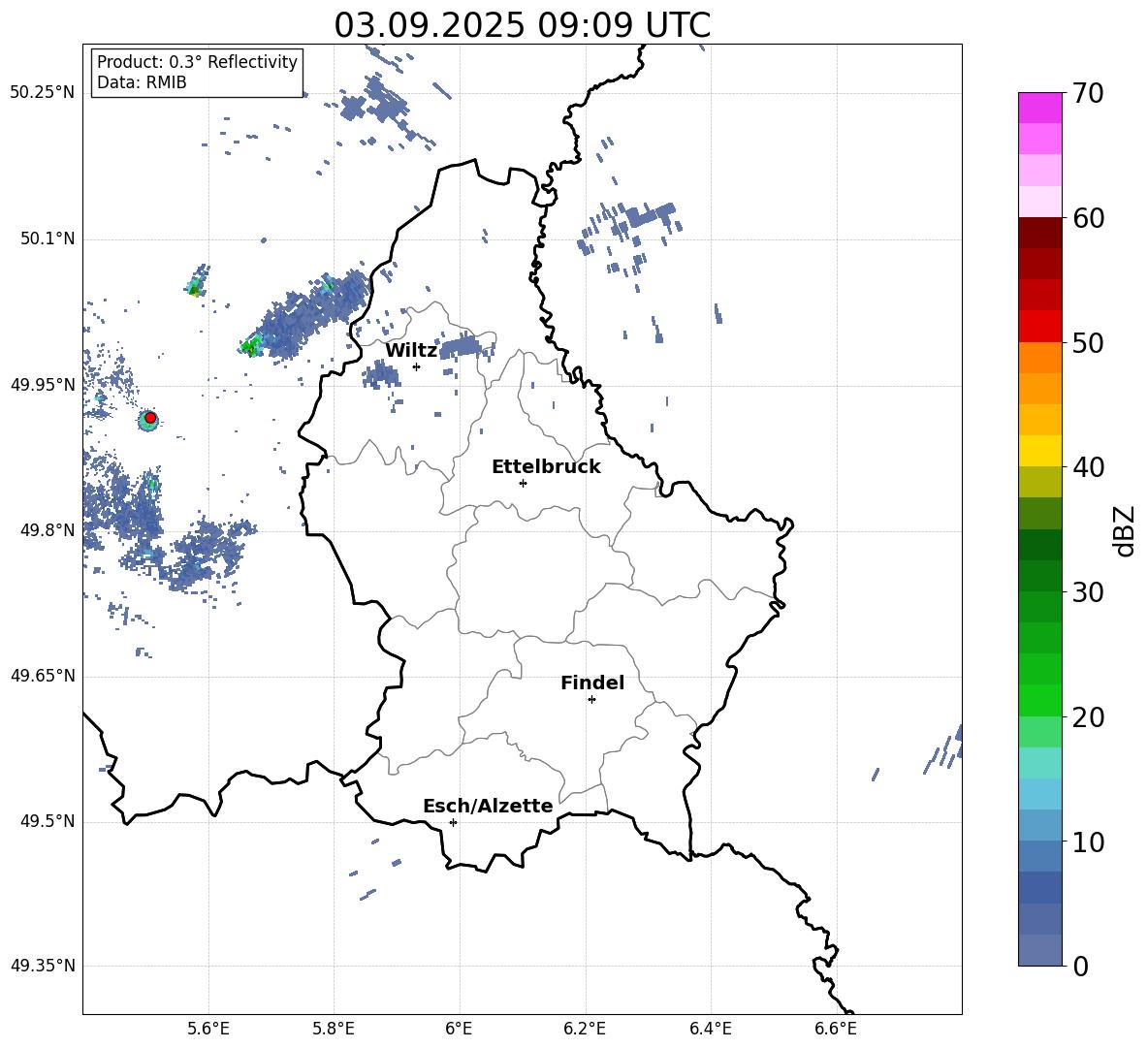The width and height of the screenshot is (1148, 1048).
Task: Click the dBZ colorbar axis label
Action: point(1125,530)
